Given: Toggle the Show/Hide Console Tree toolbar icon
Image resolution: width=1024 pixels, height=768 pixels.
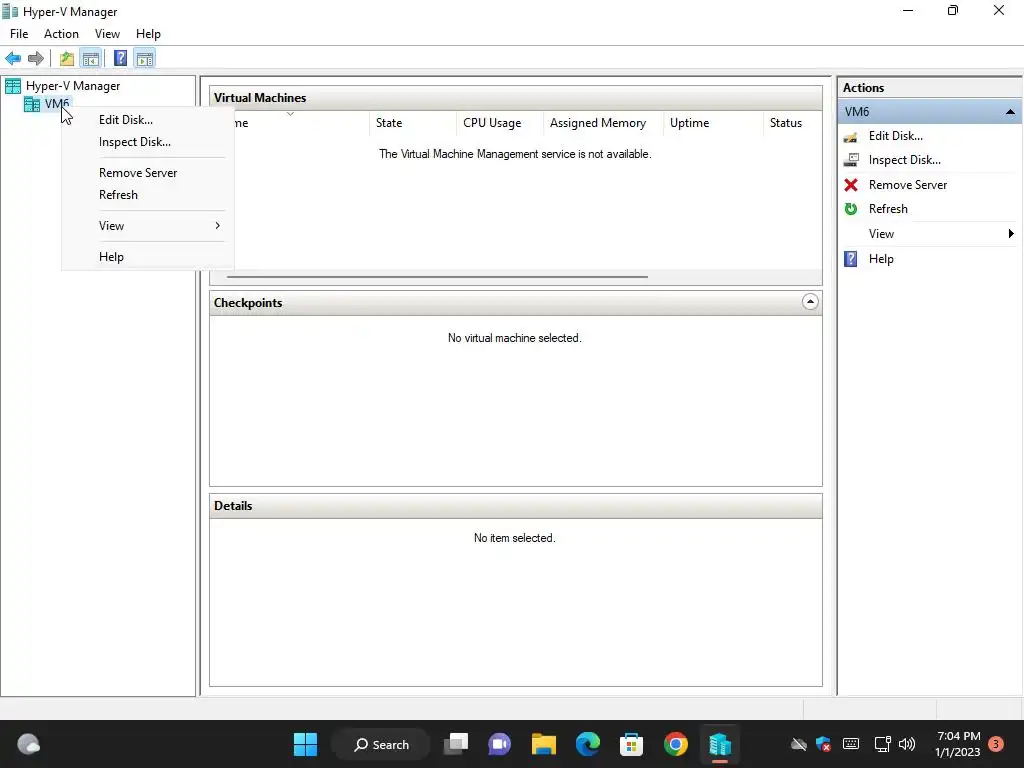Looking at the screenshot, I should [x=91, y=59].
